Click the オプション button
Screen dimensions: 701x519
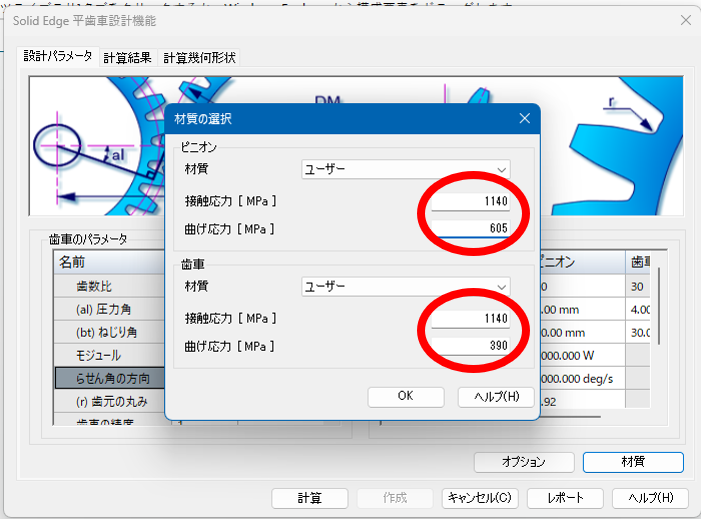pyautogui.click(x=523, y=462)
